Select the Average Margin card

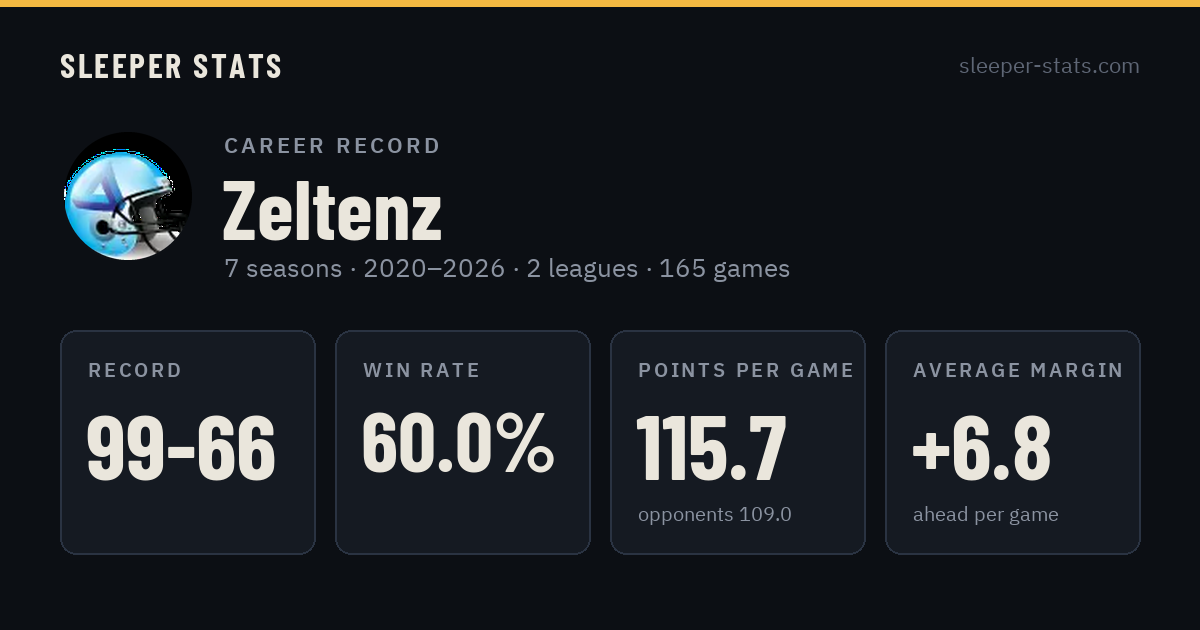[x=1013, y=442]
